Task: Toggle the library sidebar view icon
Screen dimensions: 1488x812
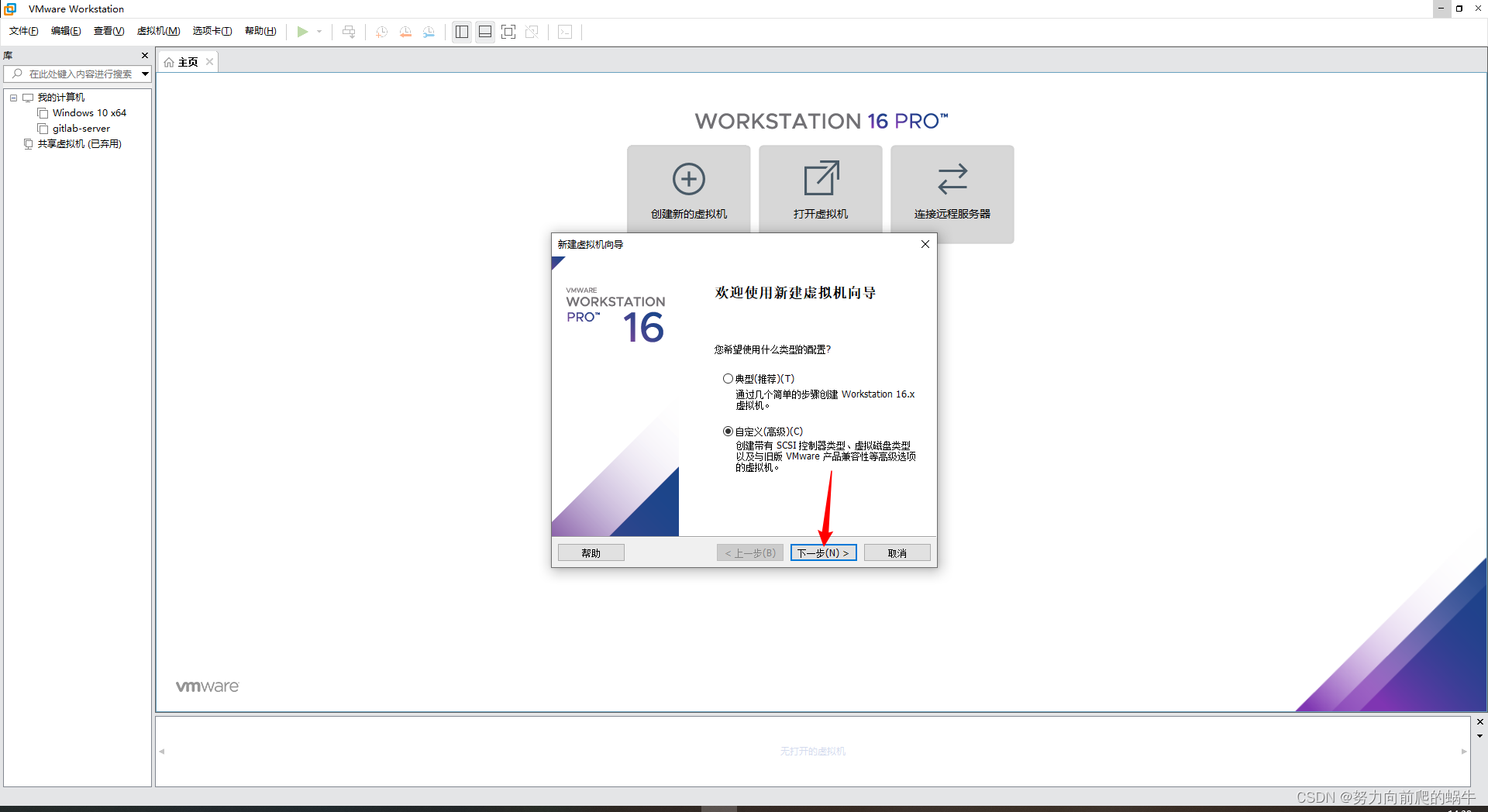Action: [x=462, y=32]
